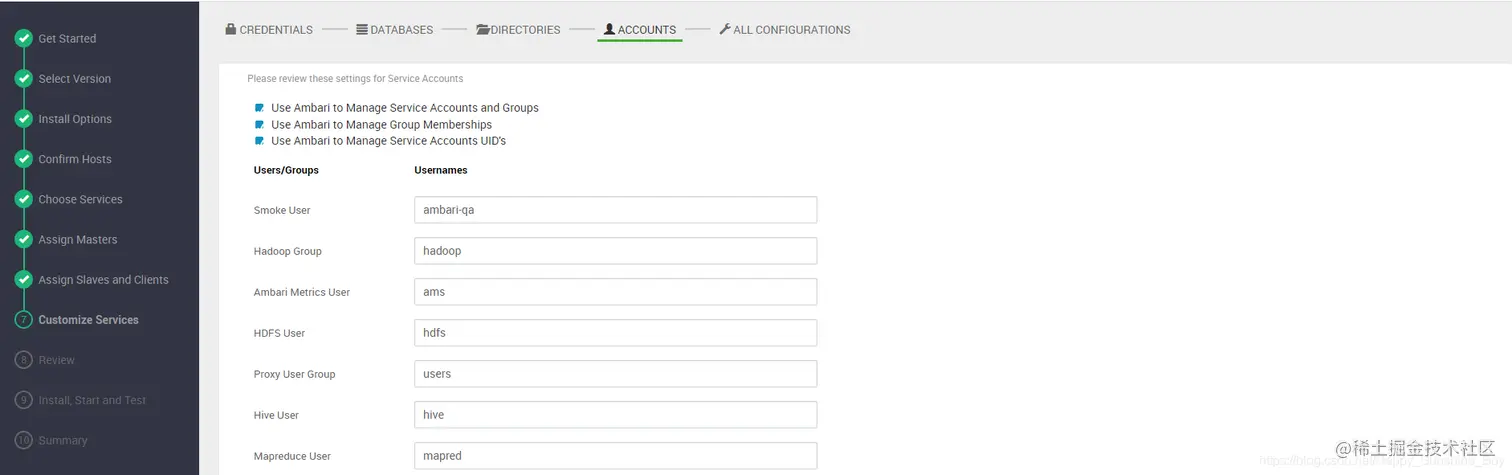Click the Users/Groups column header
Image resolution: width=1512 pixels, height=475 pixels.
click(x=286, y=170)
